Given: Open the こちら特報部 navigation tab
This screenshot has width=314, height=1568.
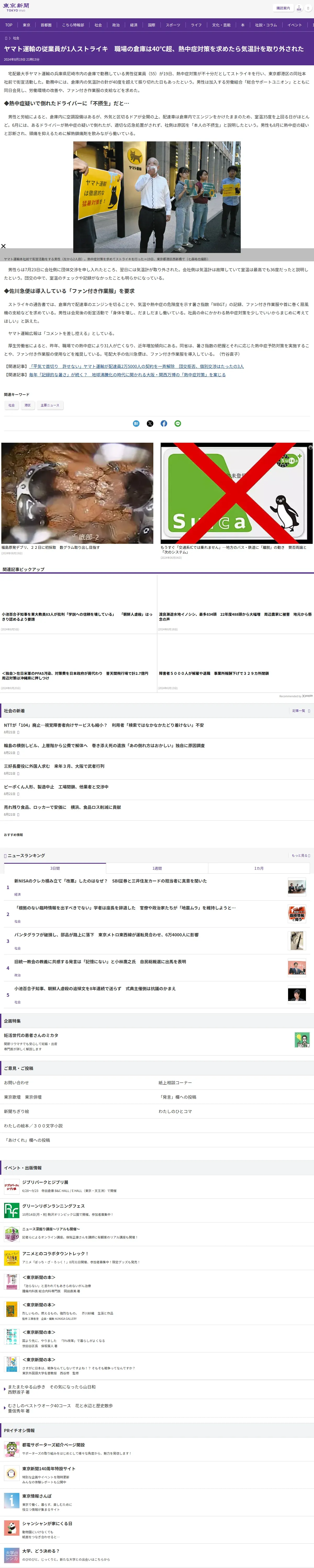Looking at the screenshot, I should coord(73,25).
